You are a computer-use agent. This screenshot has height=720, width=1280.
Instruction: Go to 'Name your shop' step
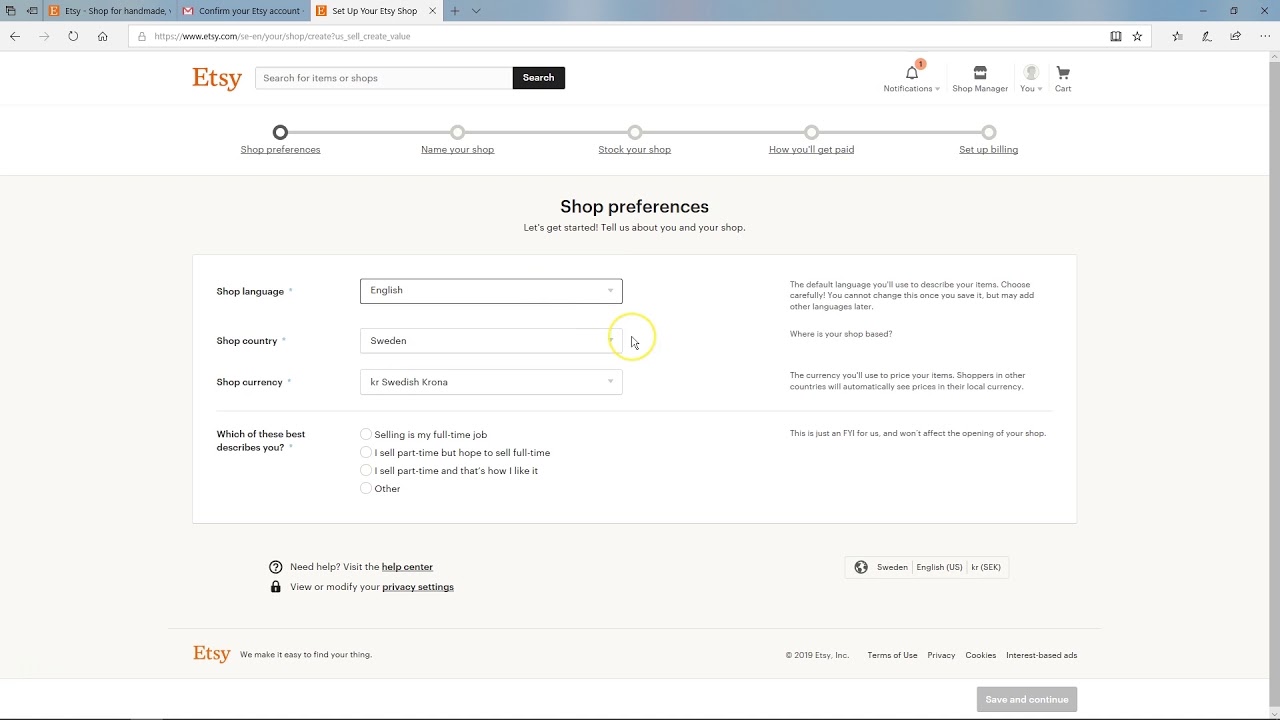tap(457, 149)
